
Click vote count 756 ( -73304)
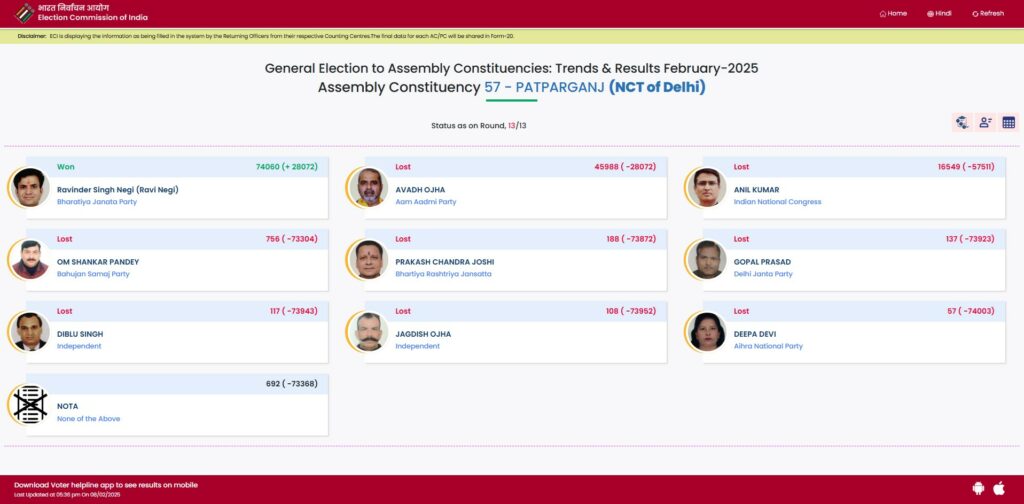coord(291,240)
